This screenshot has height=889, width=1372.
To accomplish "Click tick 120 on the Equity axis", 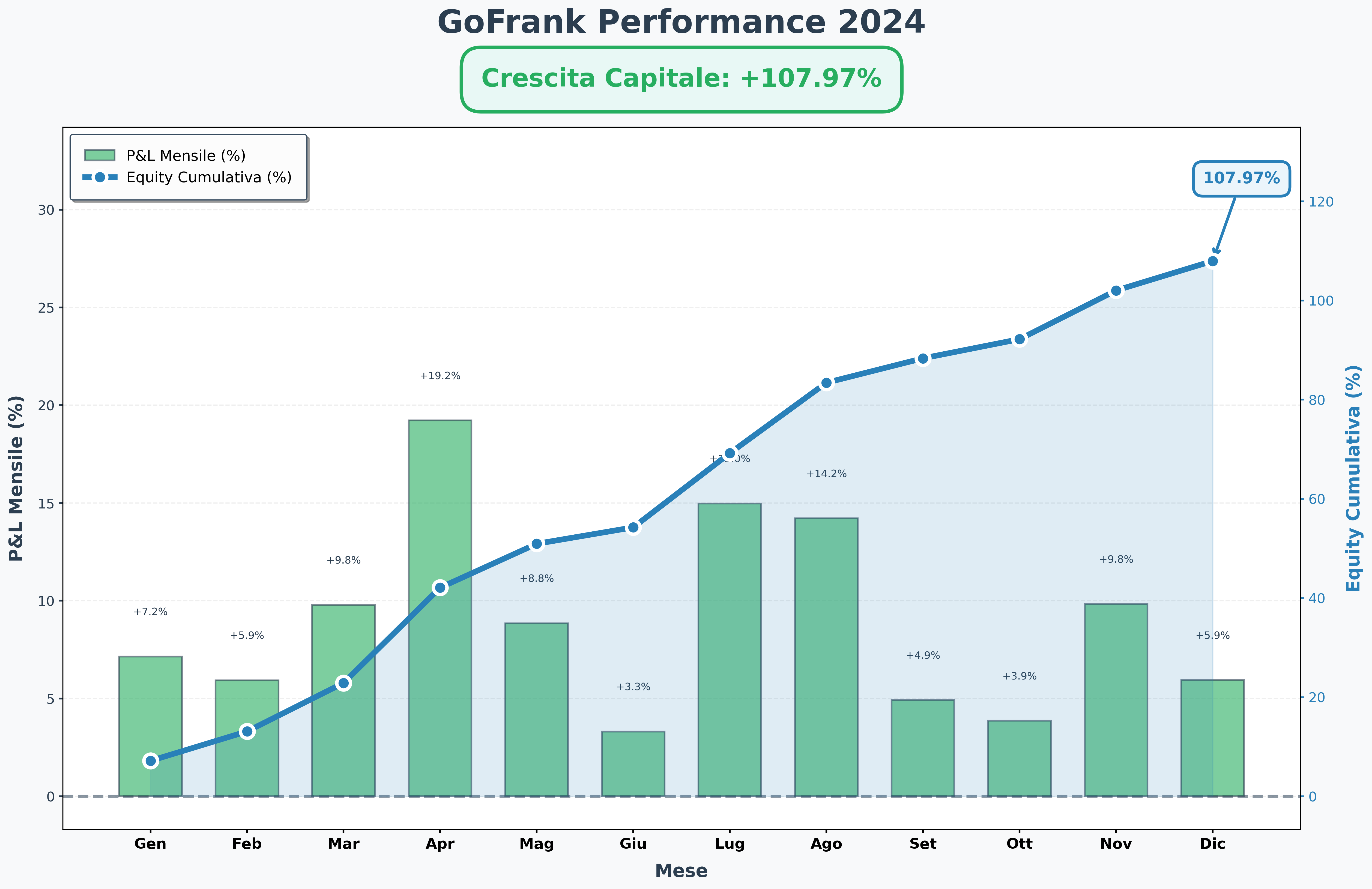I will tap(1321, 202).
